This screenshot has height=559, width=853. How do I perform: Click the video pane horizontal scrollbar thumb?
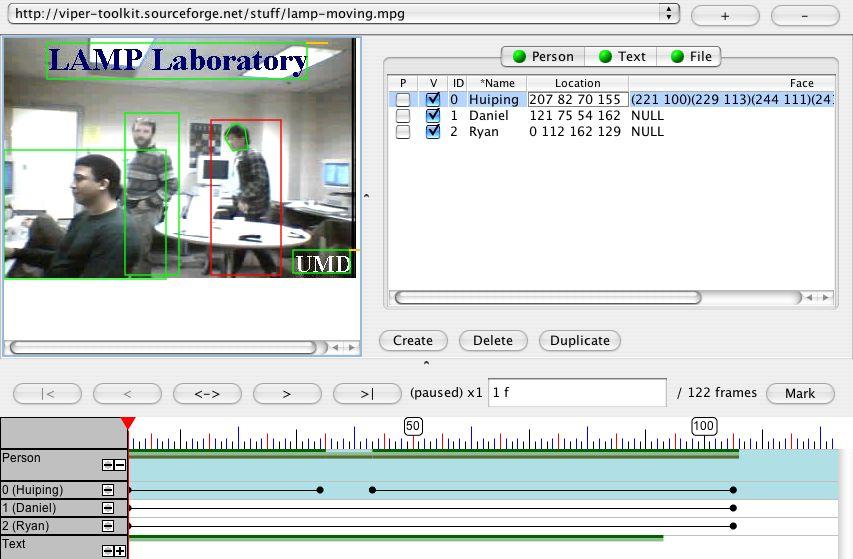click(163, 347)
